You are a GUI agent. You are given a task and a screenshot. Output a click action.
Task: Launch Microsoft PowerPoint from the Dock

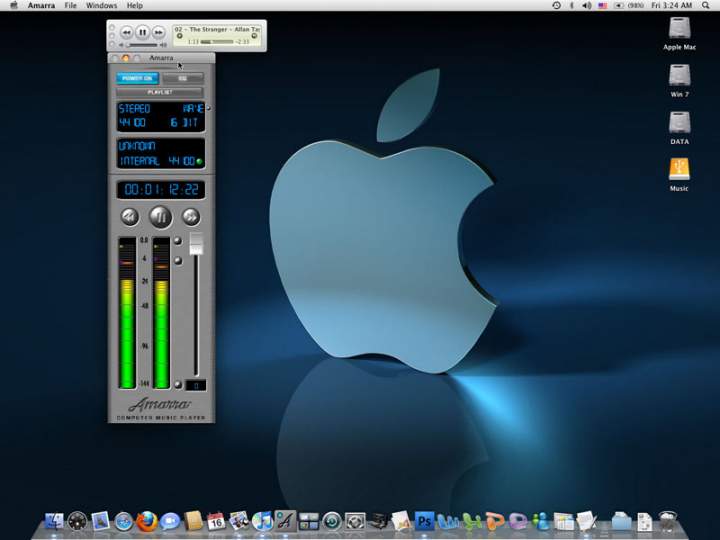(495, 522)
